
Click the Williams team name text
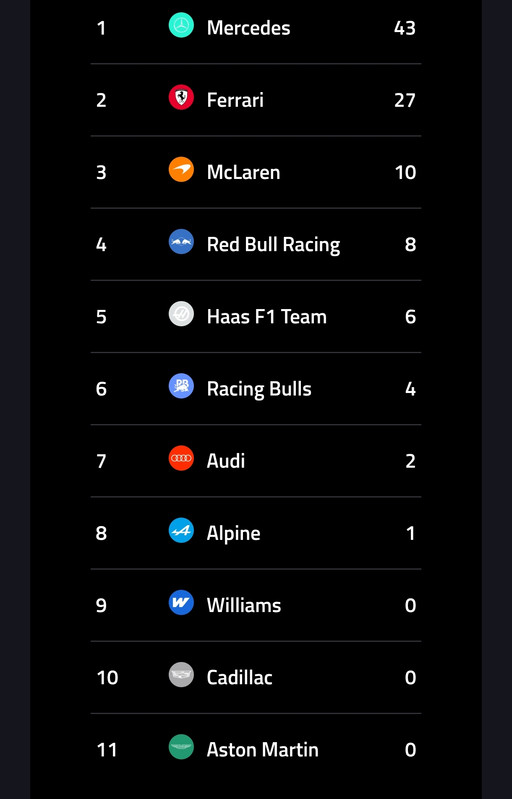pyautogui.click(x=244, y=605)
